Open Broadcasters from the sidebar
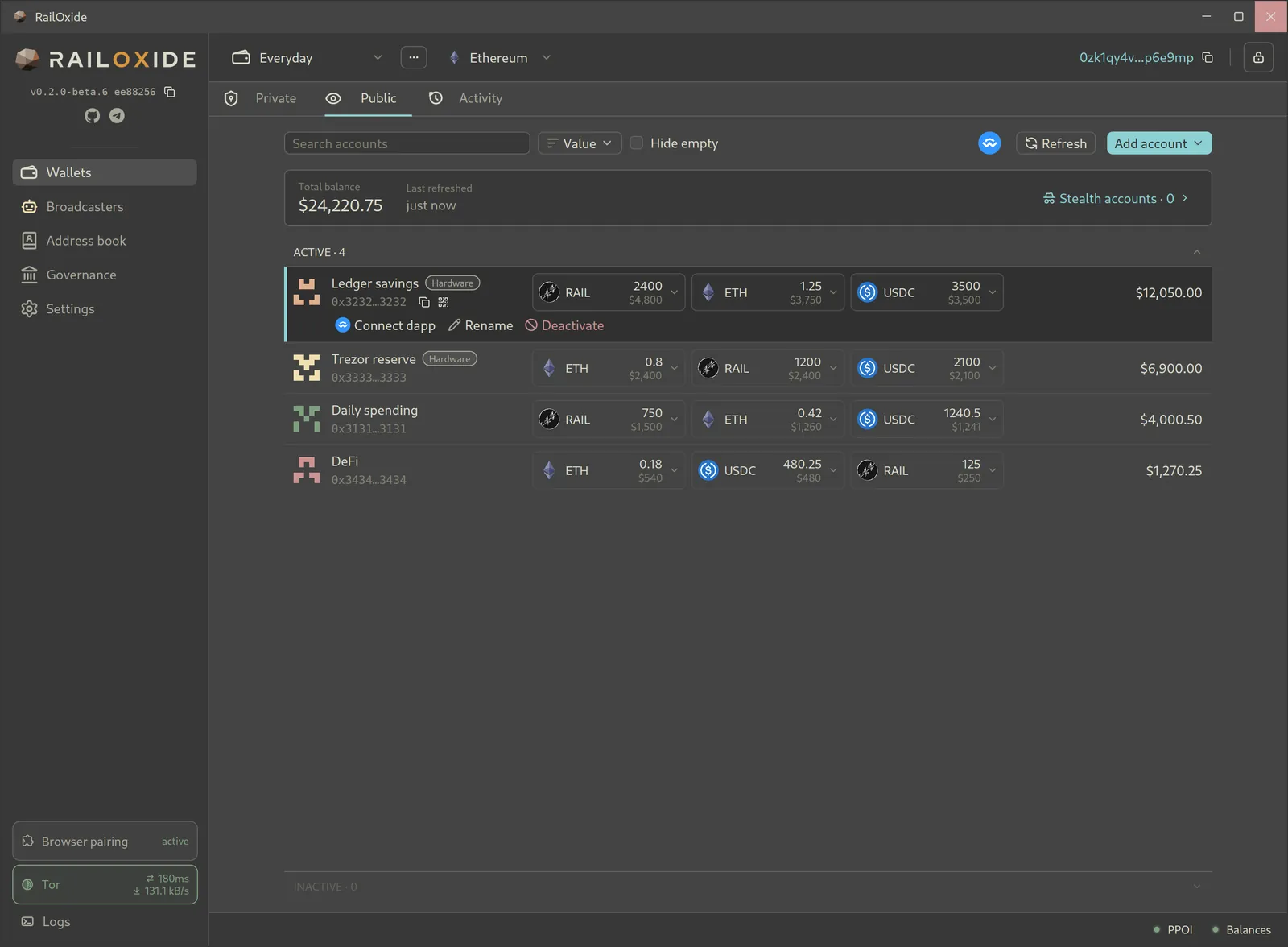Screen dimensions: 1288x947 click(x=105, y=206)
